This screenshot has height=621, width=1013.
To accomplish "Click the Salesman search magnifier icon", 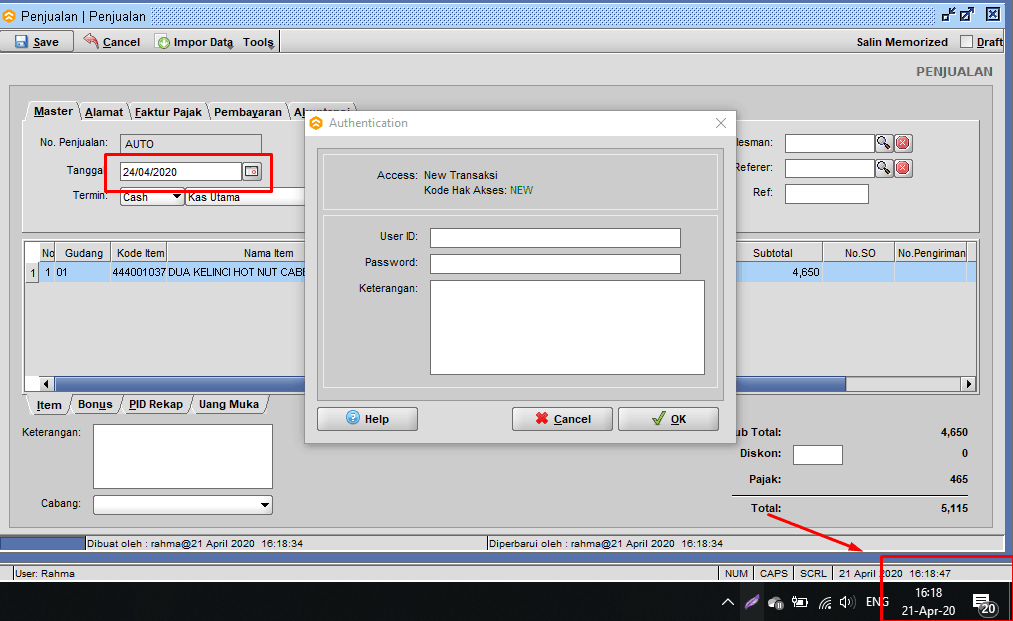I will (x=884, y=143).
